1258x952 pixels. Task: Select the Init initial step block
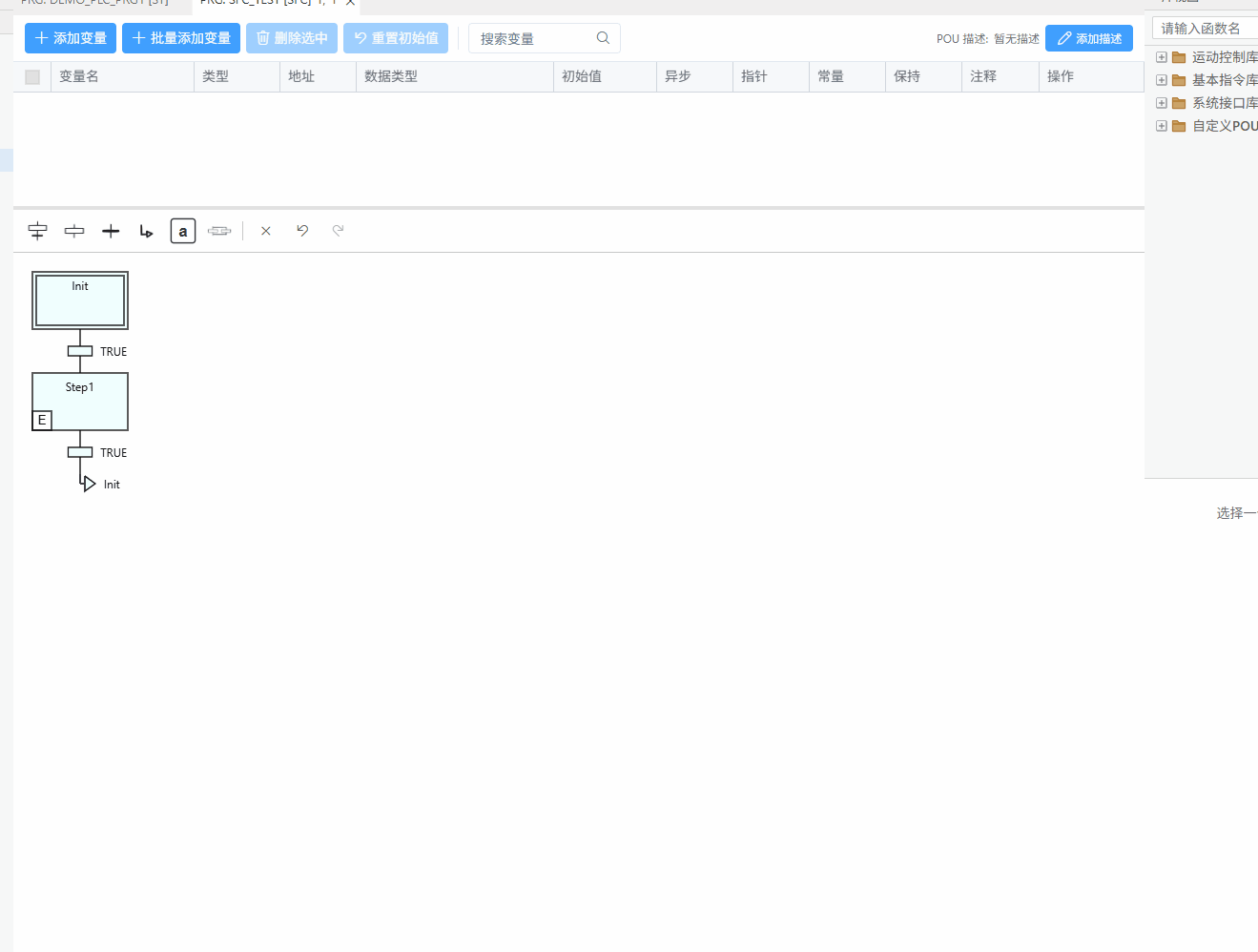click(80, 300)
